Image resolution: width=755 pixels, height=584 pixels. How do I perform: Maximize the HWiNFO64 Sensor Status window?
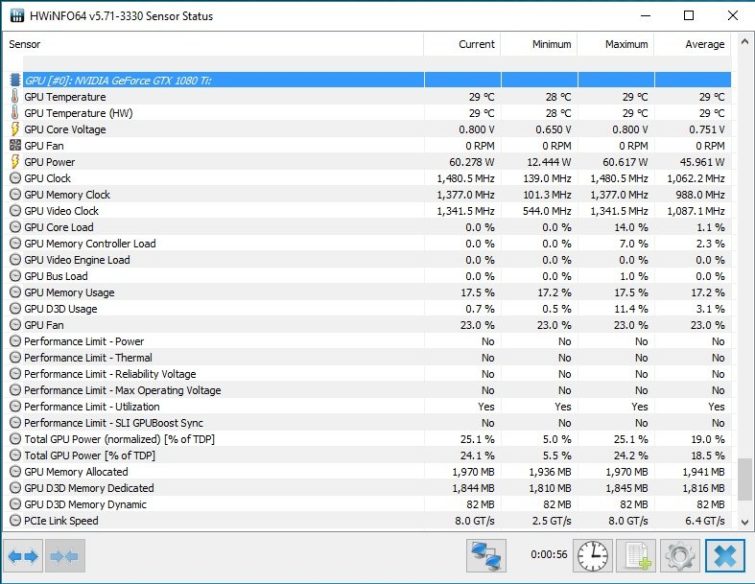[x=689, y=15]
